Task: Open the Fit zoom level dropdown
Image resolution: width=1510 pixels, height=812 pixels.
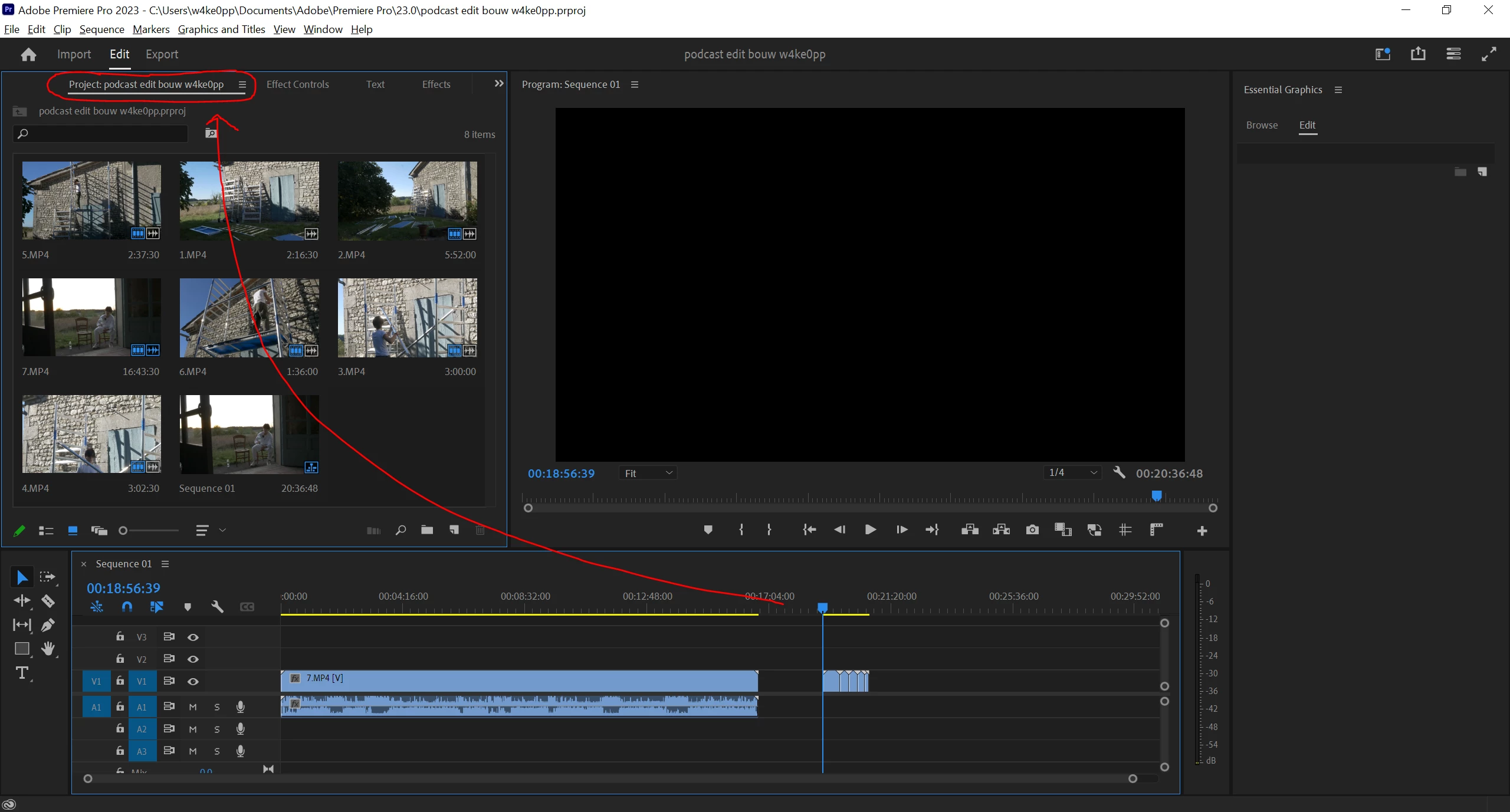Action: (648, 473)
